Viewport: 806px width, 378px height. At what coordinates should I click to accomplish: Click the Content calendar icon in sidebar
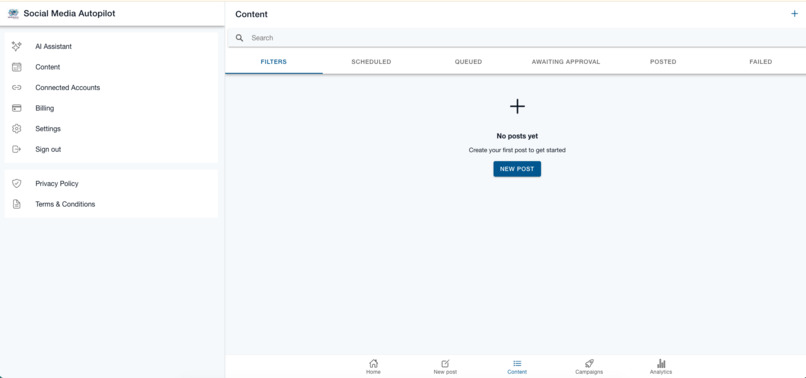click(x=16, y=67)
